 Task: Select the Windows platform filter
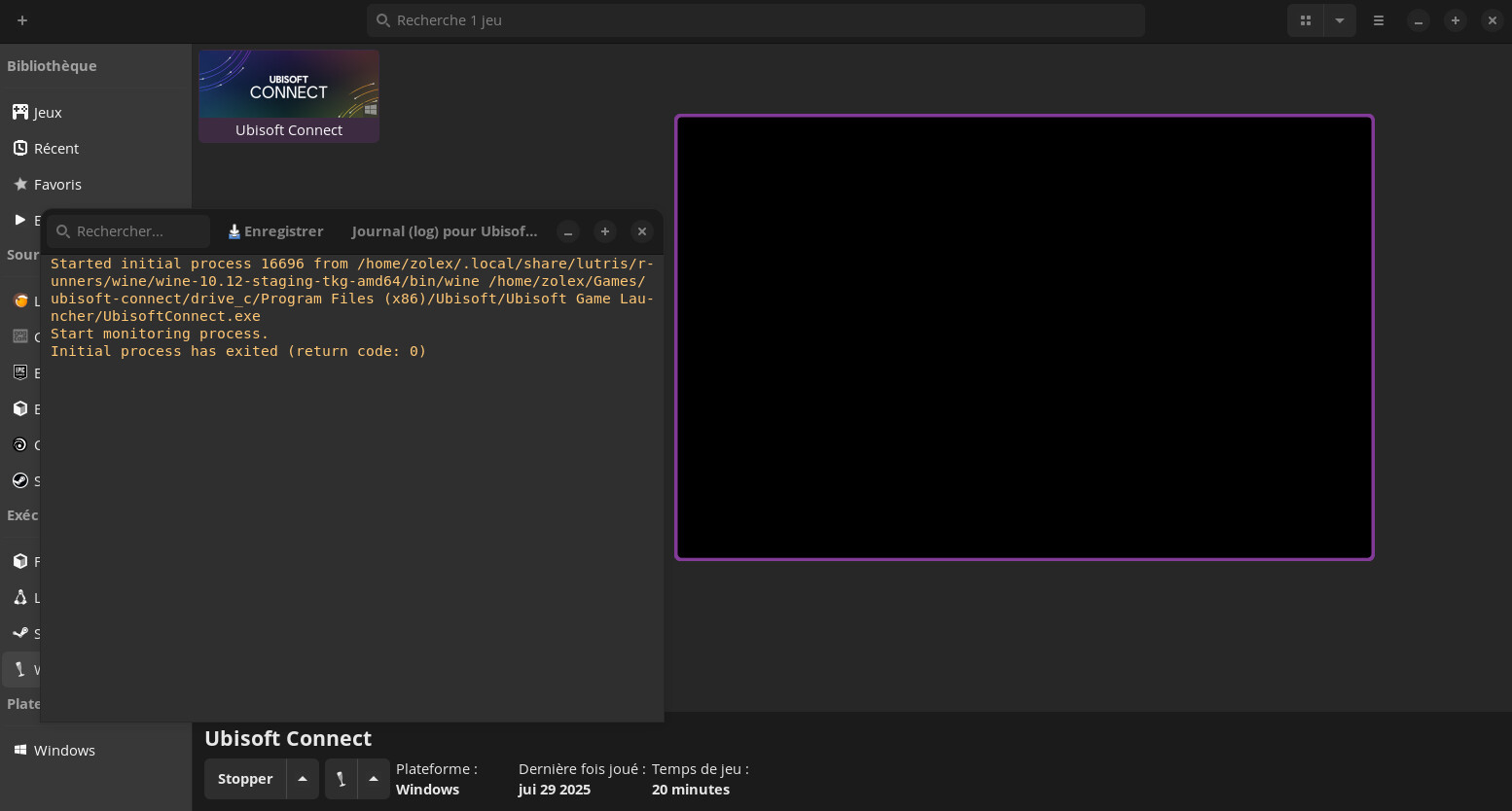pyautogui.click(x=63, y=751)
